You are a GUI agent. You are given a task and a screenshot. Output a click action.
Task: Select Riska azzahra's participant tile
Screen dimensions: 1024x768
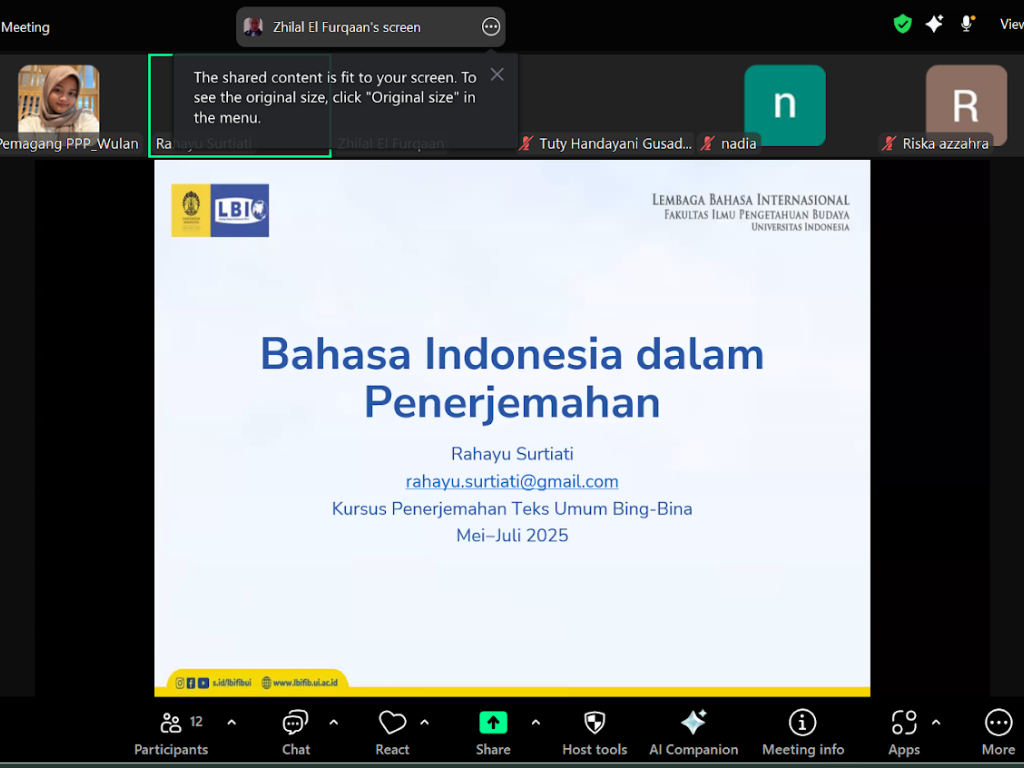click(x=967, y=104)
